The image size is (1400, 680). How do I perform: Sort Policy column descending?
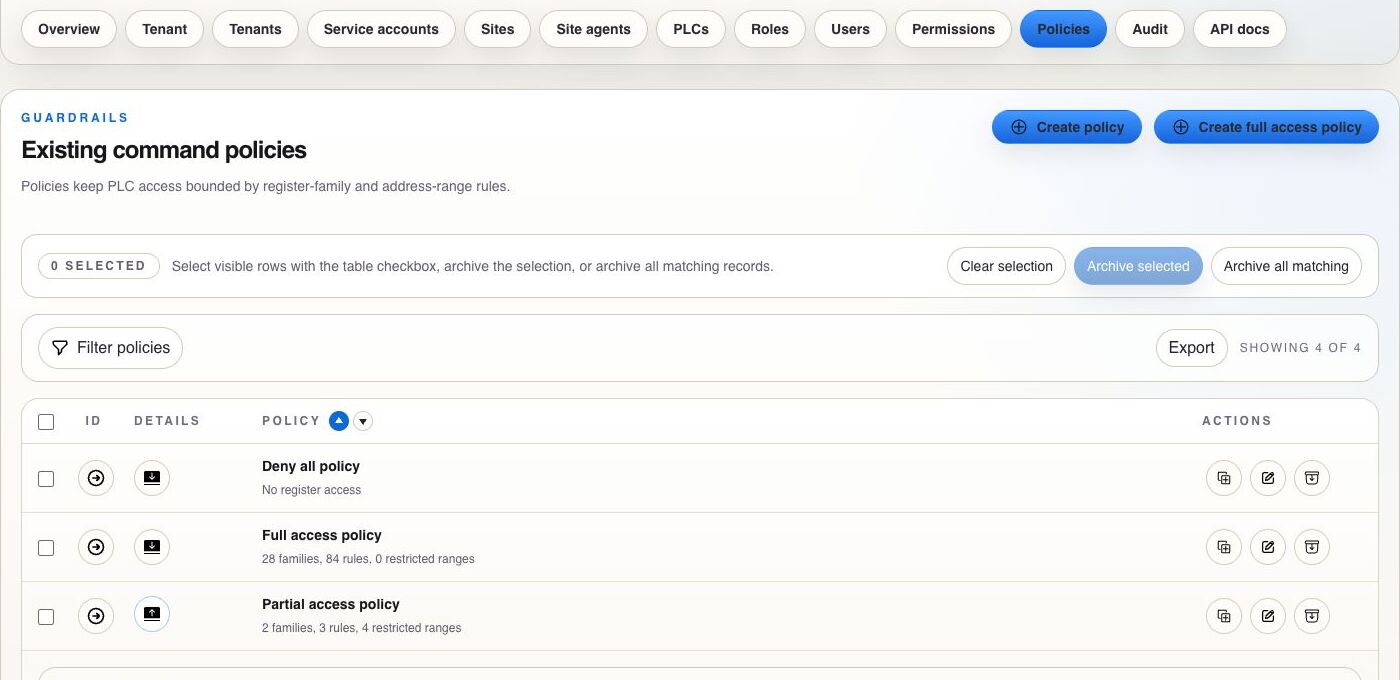click(x=363, y=421)
